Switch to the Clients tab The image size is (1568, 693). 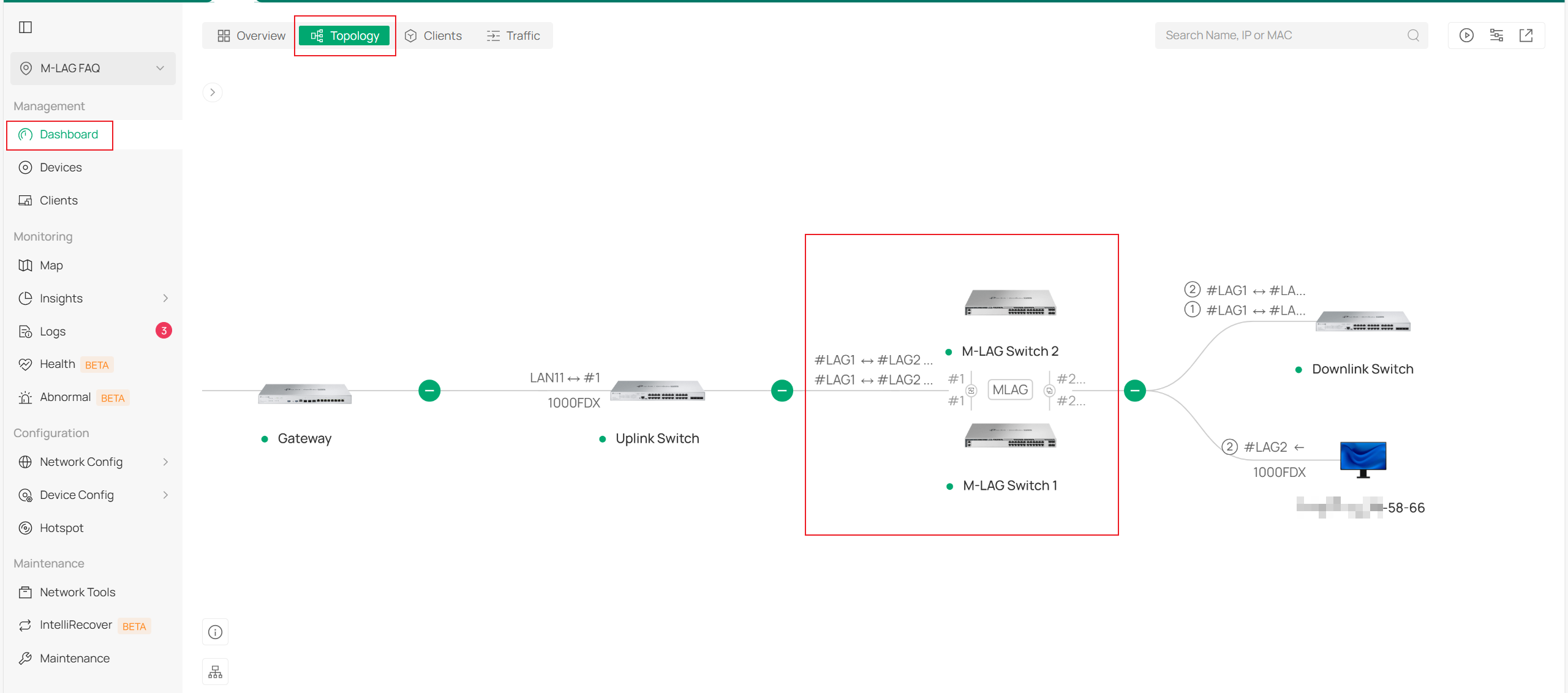pos(433,36)
